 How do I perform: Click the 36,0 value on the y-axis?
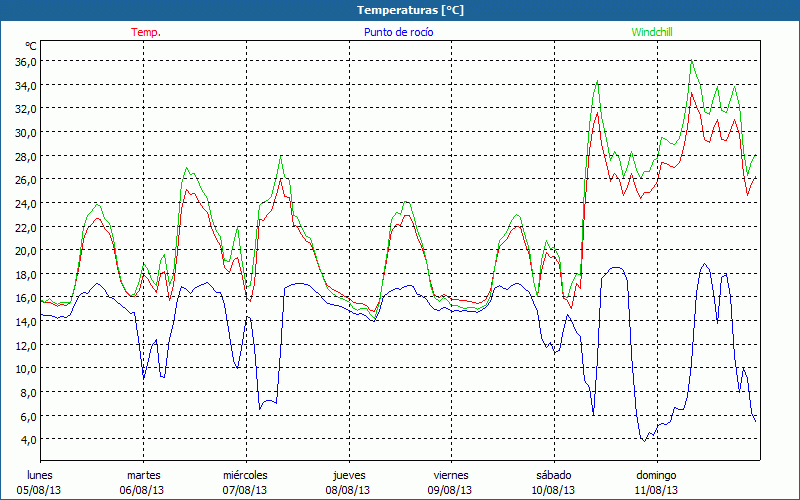pos(25,61)
